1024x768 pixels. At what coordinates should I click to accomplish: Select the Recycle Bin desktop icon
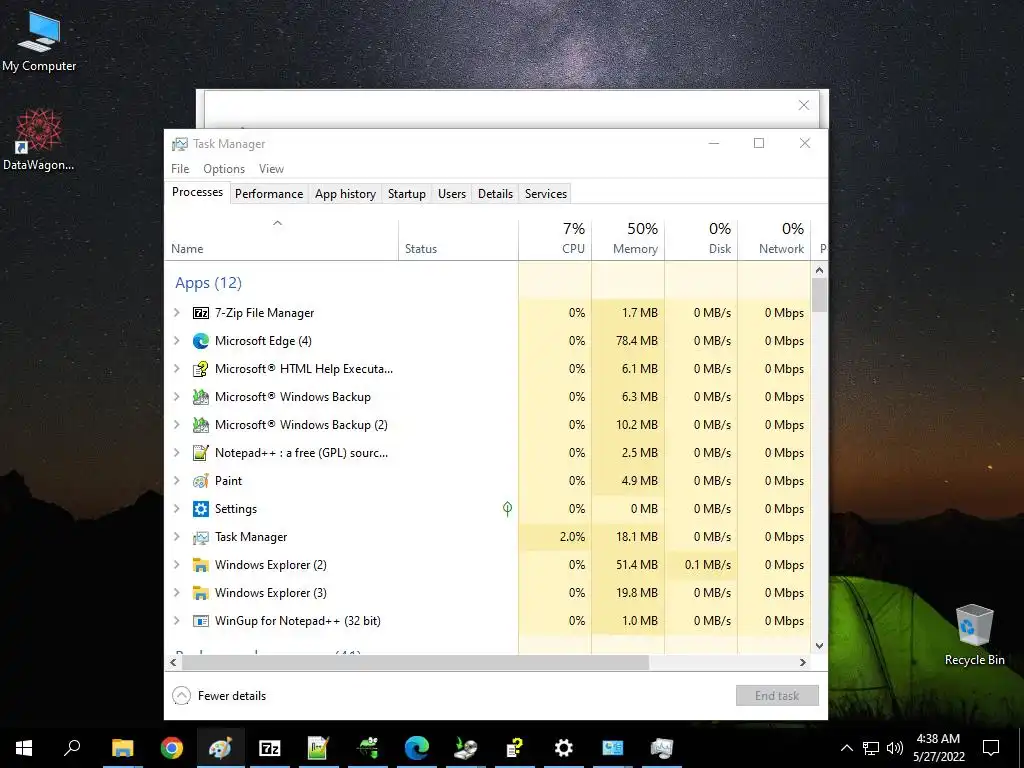(x=974, y=635)
